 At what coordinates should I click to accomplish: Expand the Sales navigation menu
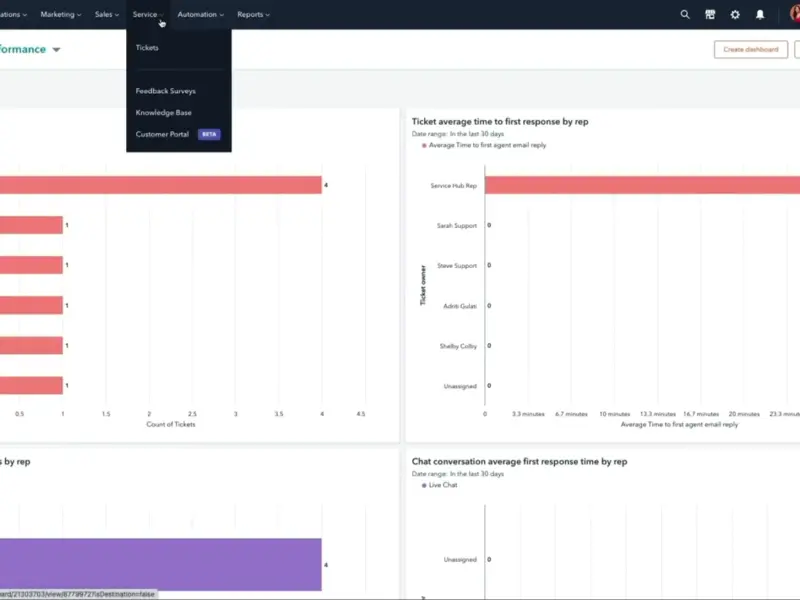[107, 15]
